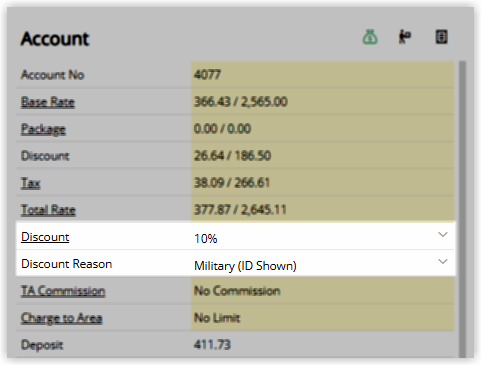
Task: Click the No Limit value
Action: pyautogui.click(x=217, y=318)
